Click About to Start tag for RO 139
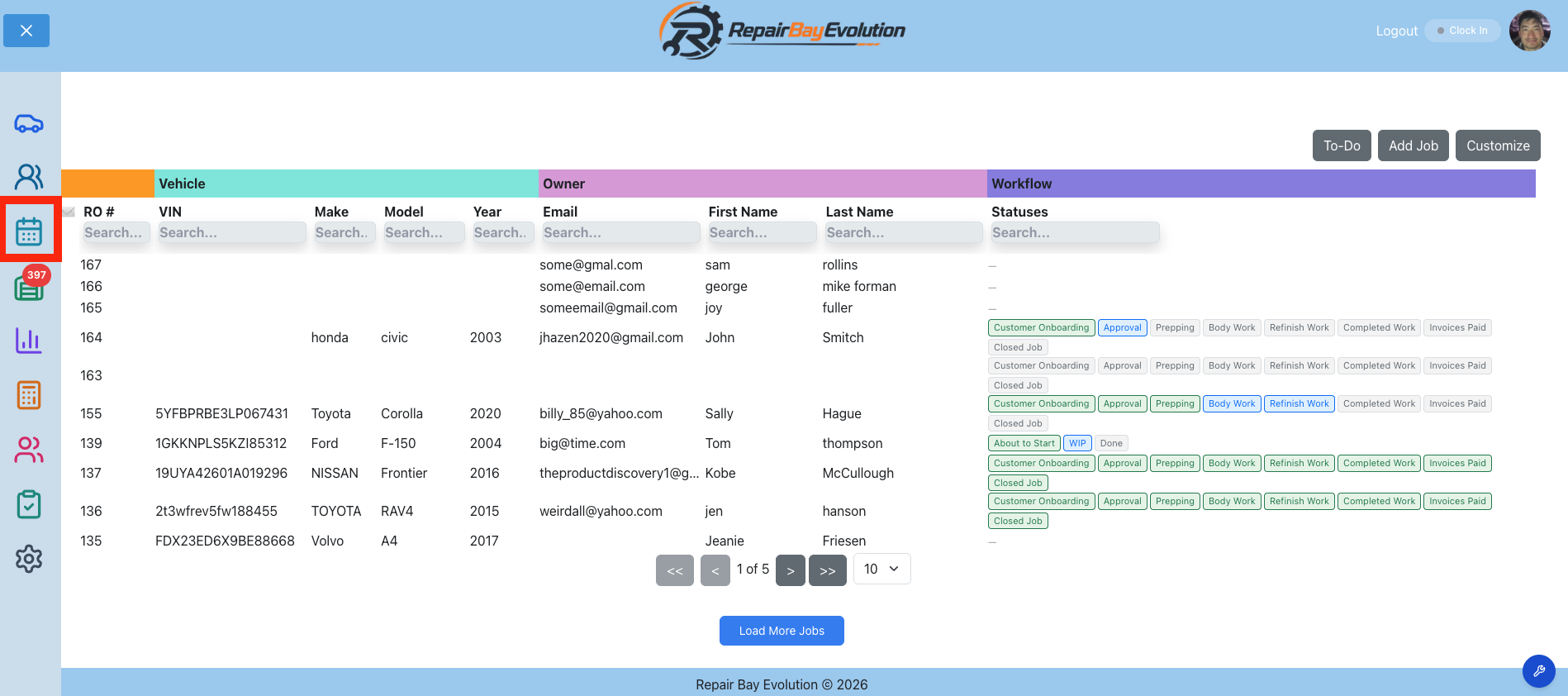1568x696 pixels. (1024, 443)
